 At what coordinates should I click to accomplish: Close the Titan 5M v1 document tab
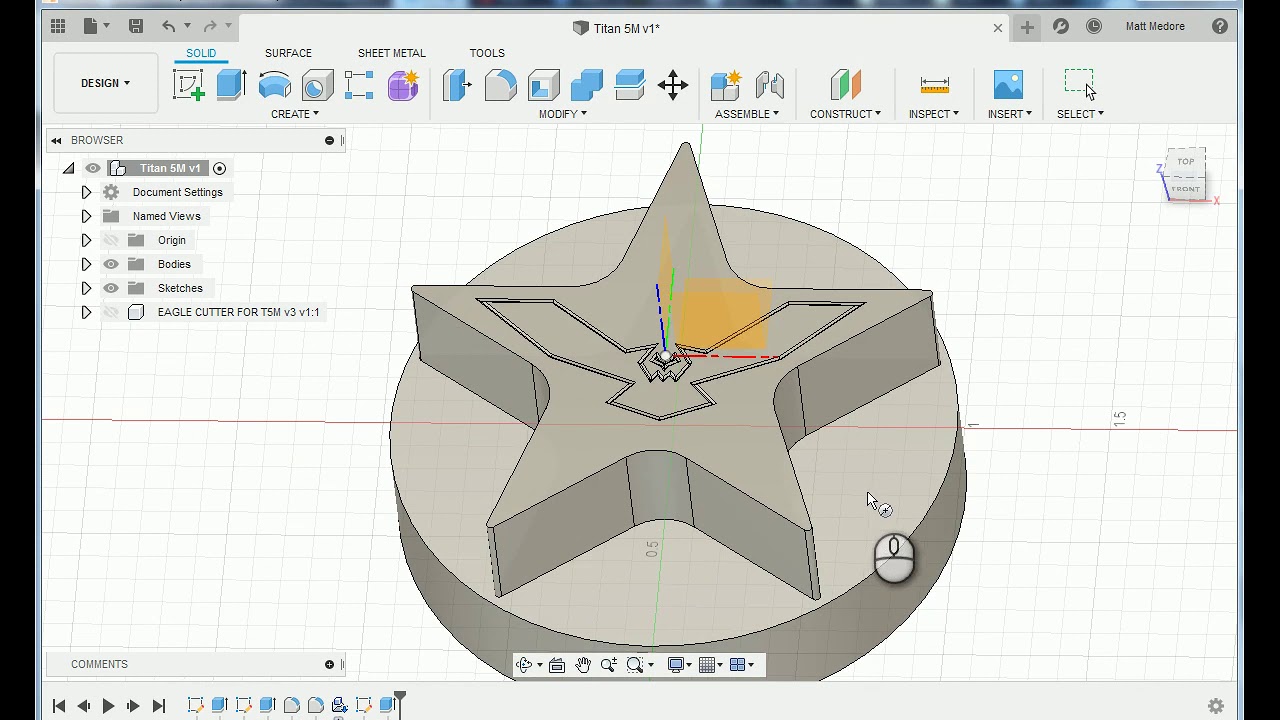(997, 28)
